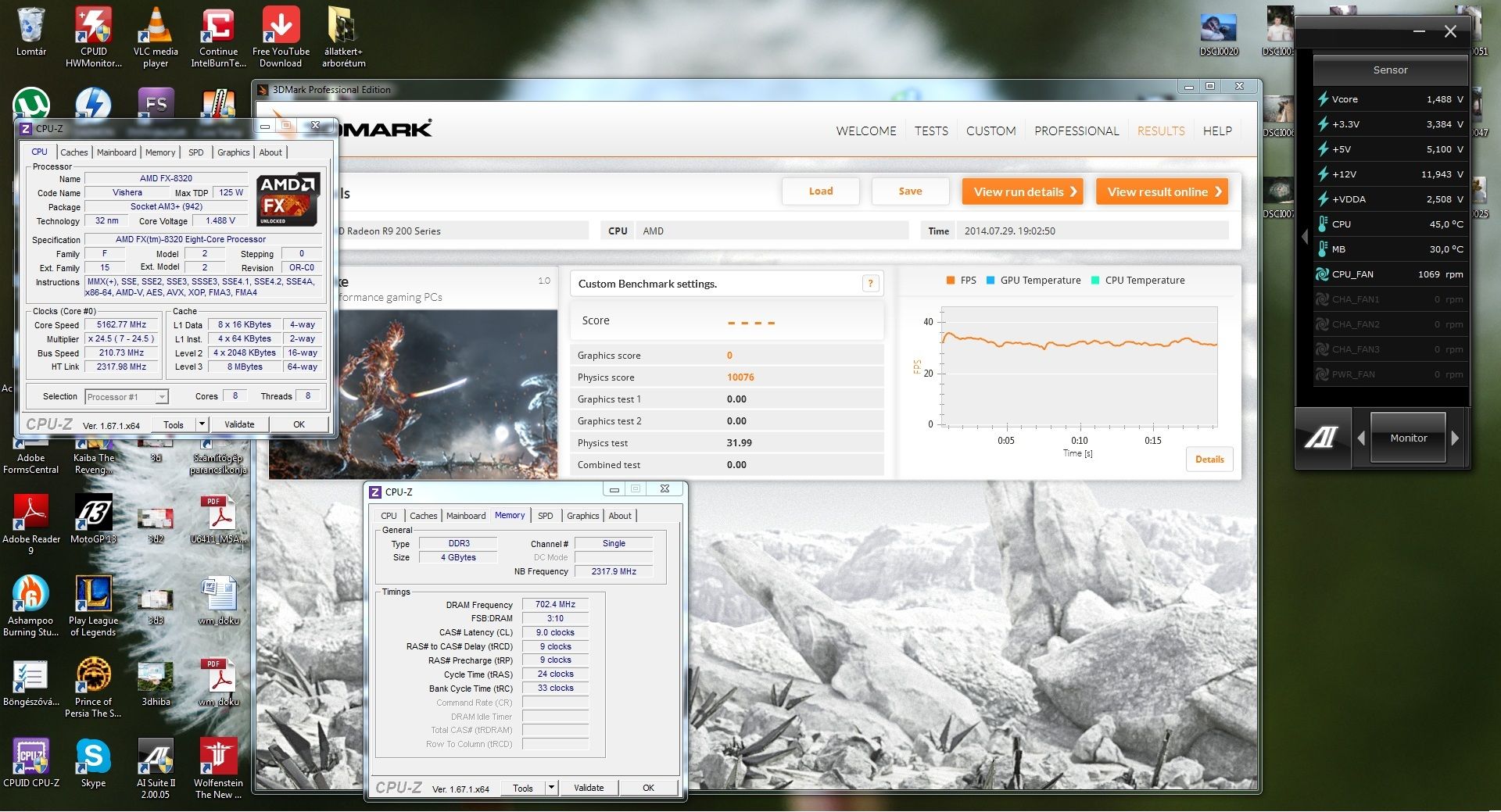Open the Processor #1 selection combo box

[127, 397]
